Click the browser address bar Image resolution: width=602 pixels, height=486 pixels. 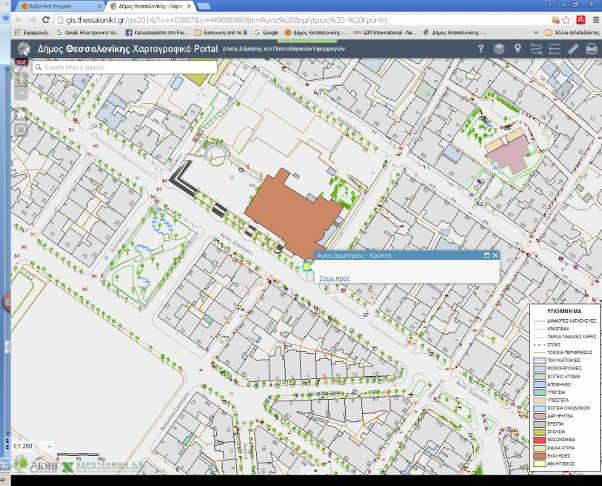click(303, 20)
